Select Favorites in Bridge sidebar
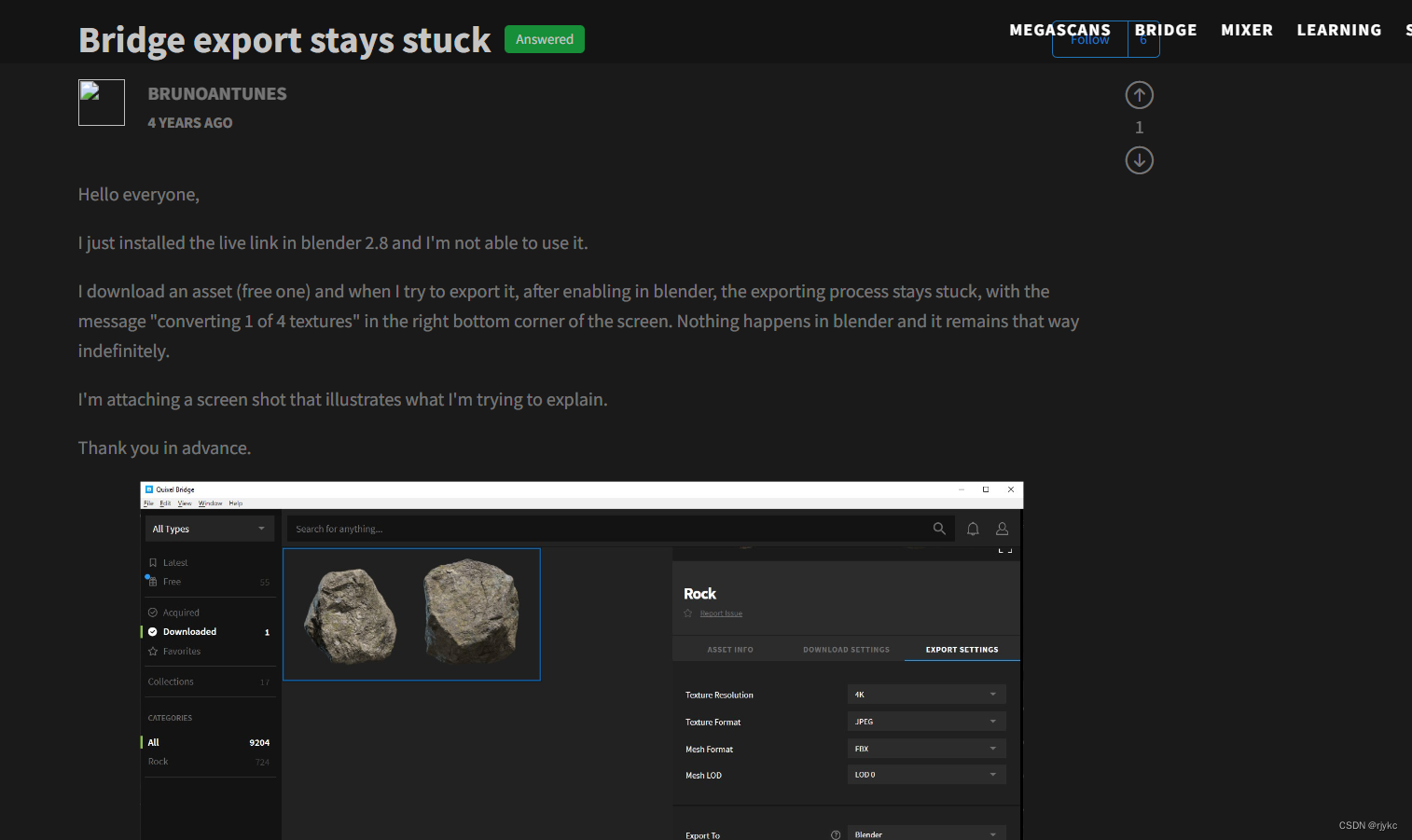Screen dimensions: 1412x840 click(182, 652)
